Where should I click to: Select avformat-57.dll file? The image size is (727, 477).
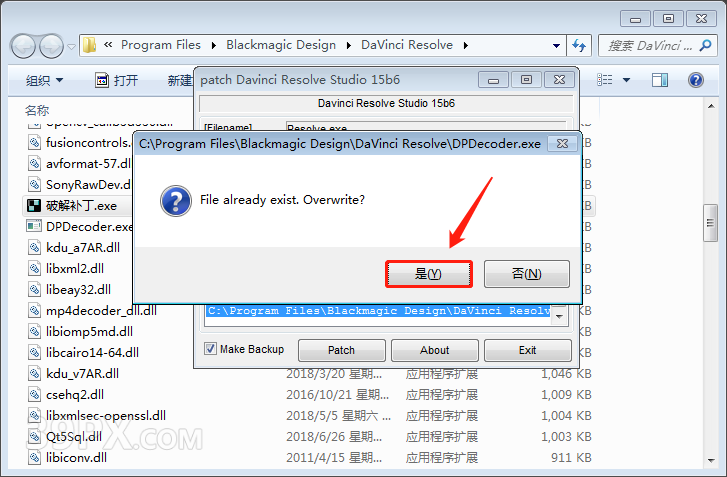[x=88, y=164]
